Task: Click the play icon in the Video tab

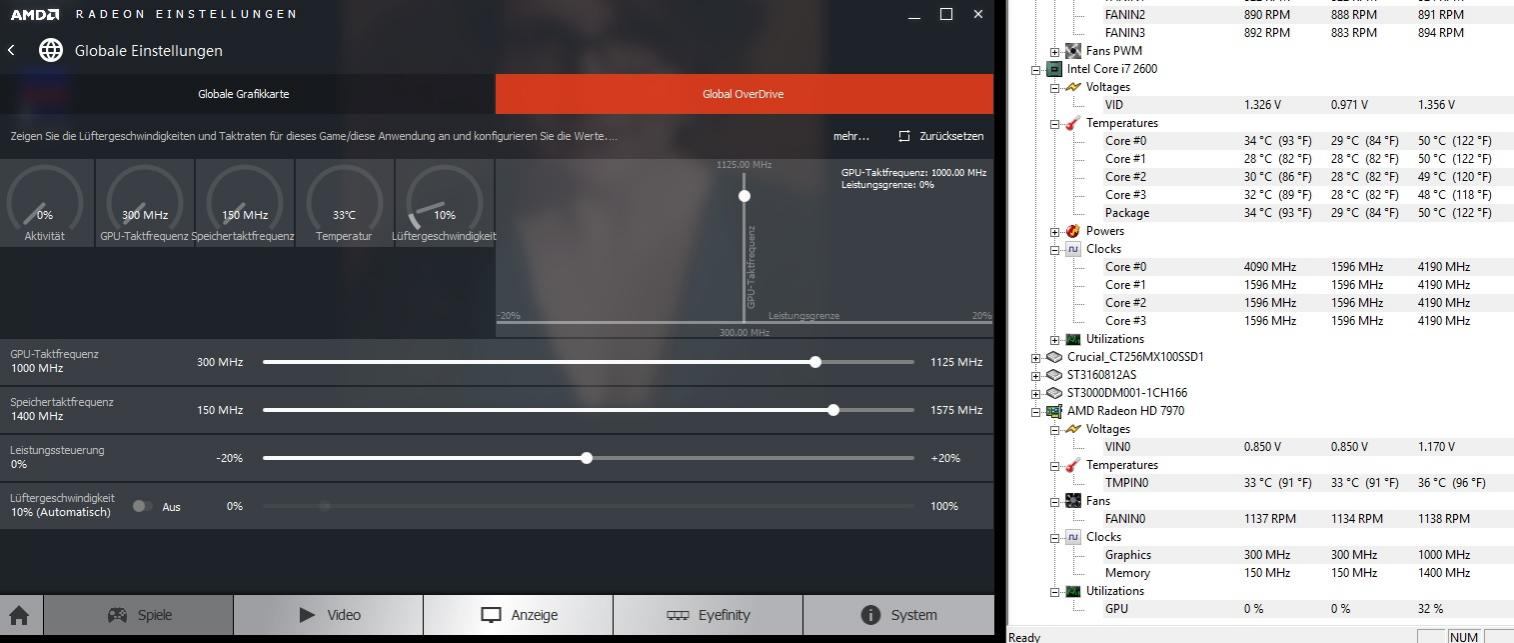Action: [x=307, y=615]
